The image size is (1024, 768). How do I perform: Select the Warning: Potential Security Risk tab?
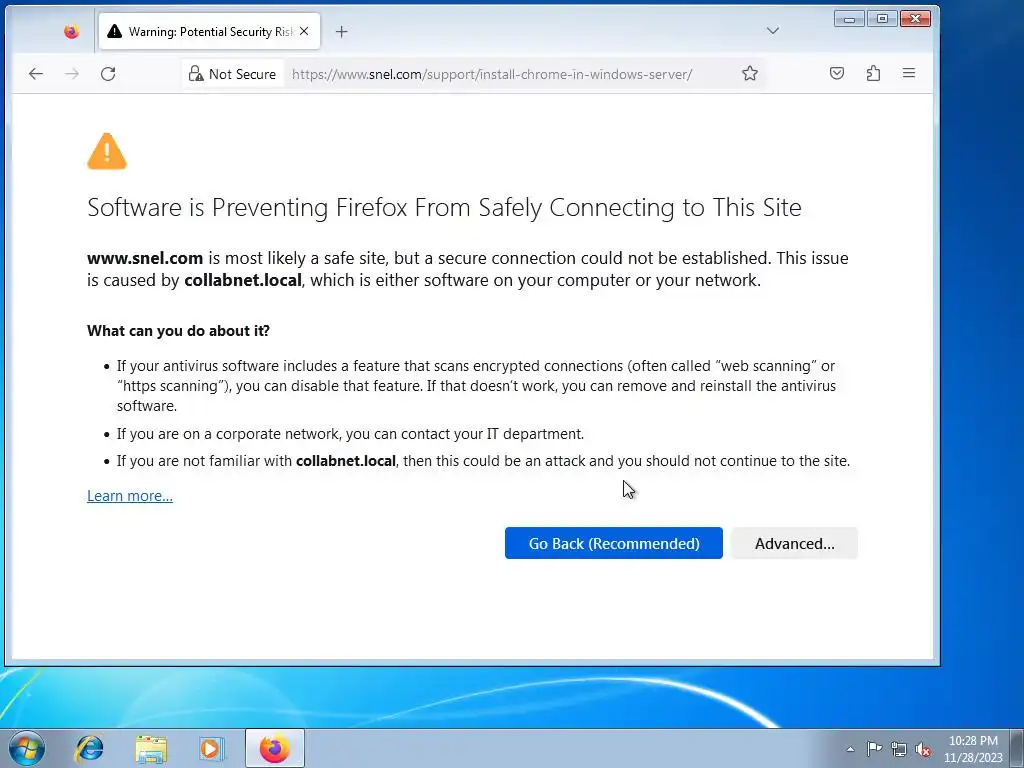(210, 31)
